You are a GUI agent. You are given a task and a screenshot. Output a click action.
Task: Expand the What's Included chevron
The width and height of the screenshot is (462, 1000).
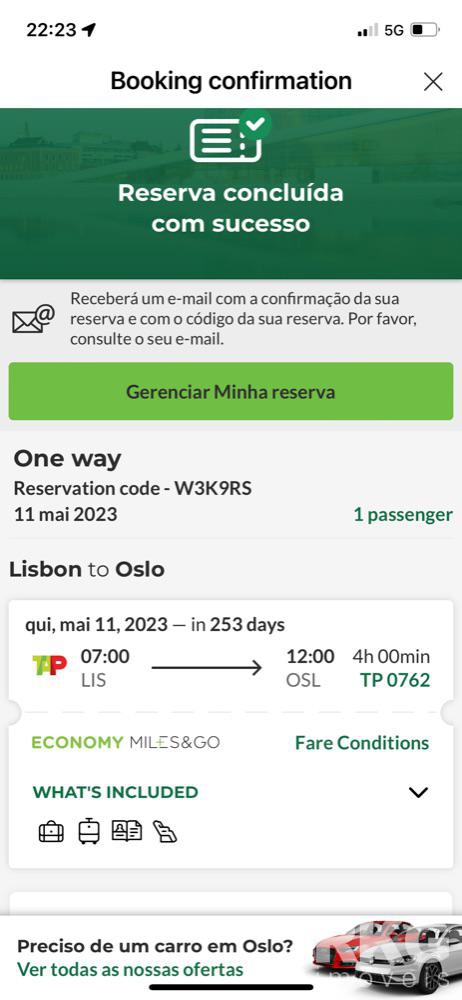click(418, 792)
